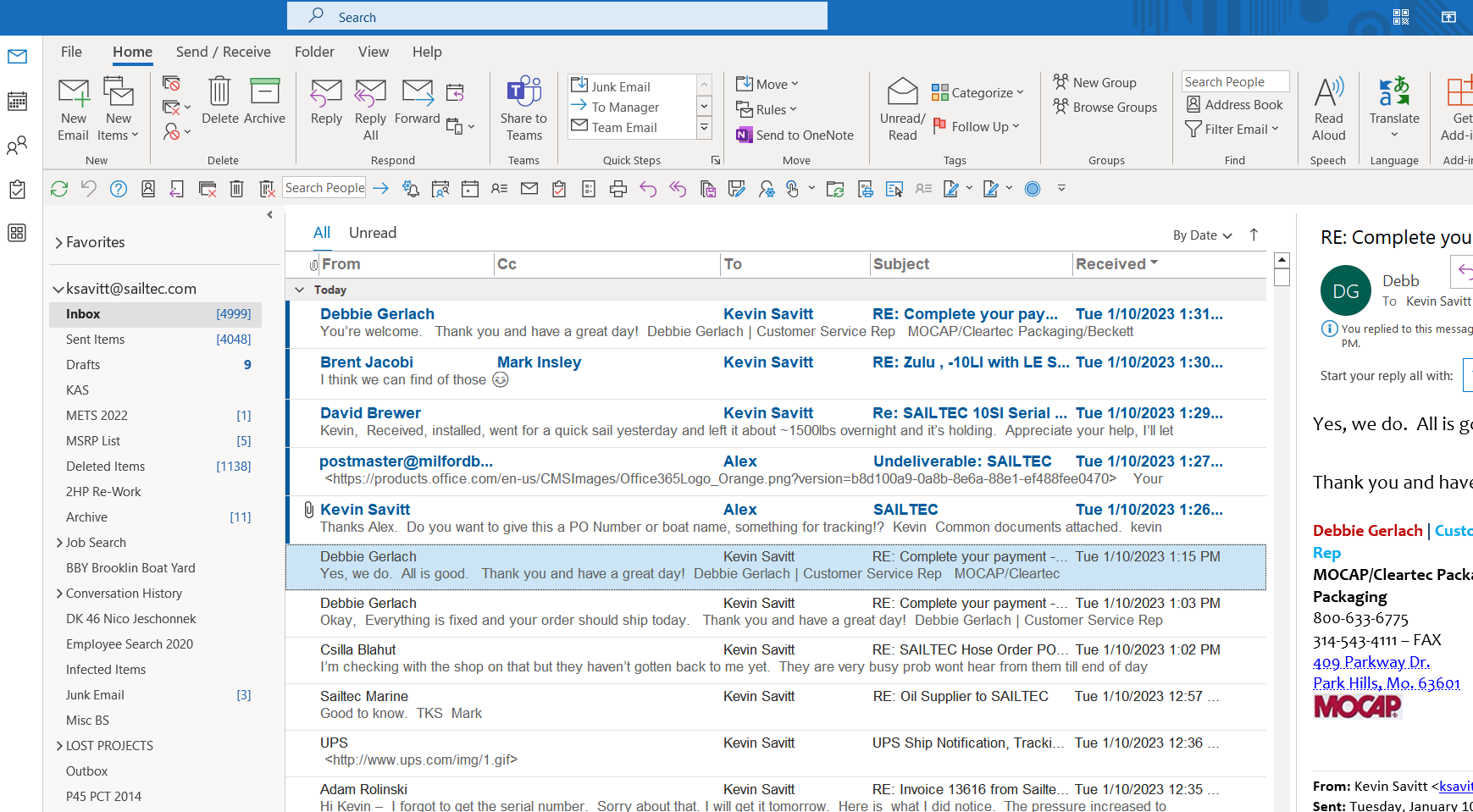The width and height of the screenshot is (1473, 812).
Task: Click the Ignore conversation icon
Action: [171, 83]
